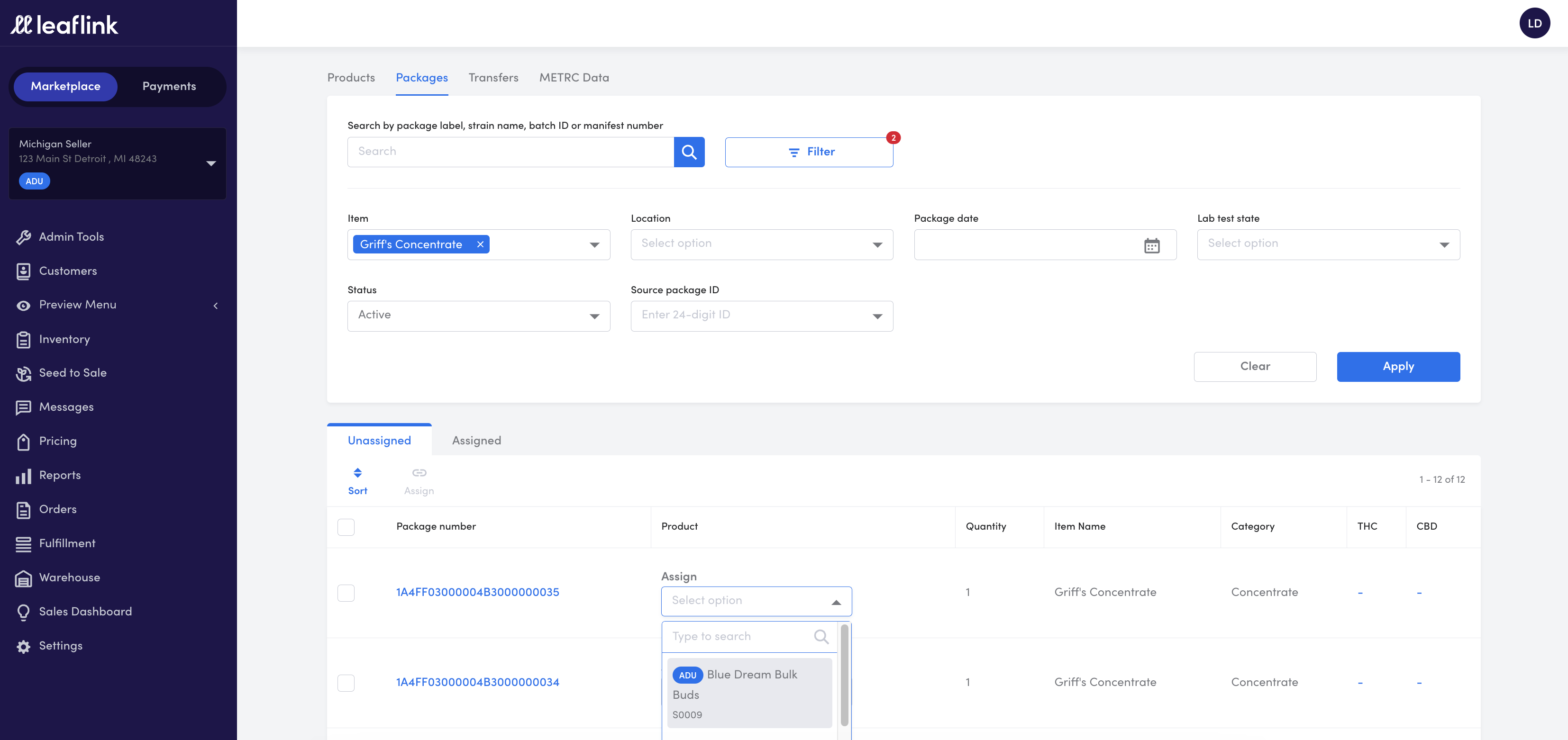Image resolution: width=1568 pixels, height=740 pixels.
Task: Click the ADU badge under Michigan Seller
Action: pos(34,181)
